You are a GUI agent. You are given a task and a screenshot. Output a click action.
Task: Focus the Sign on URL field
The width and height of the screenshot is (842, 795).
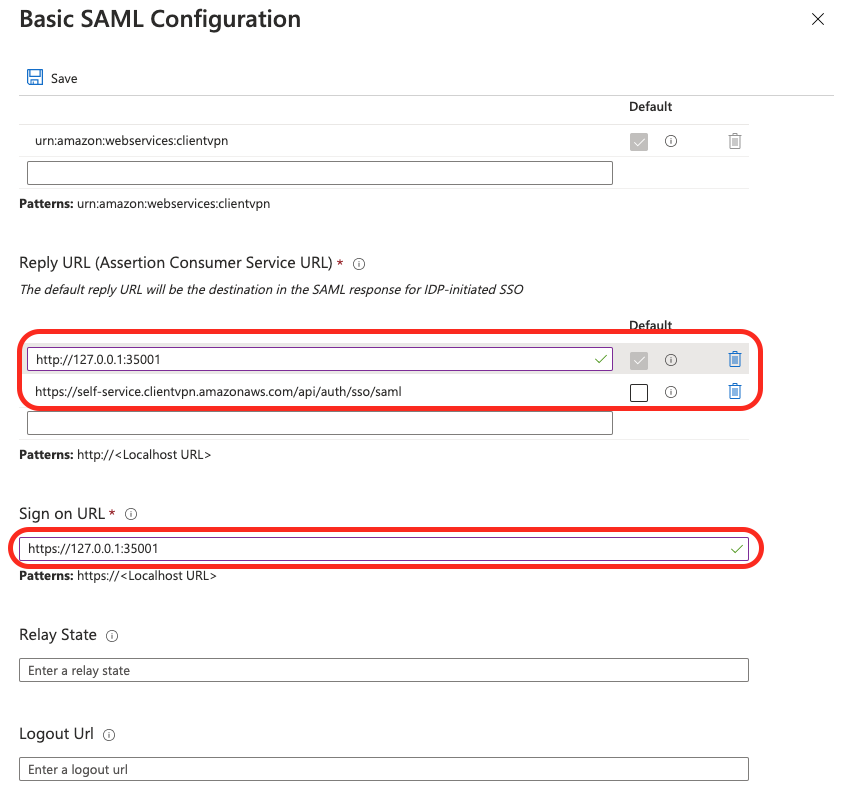(383, 548)
